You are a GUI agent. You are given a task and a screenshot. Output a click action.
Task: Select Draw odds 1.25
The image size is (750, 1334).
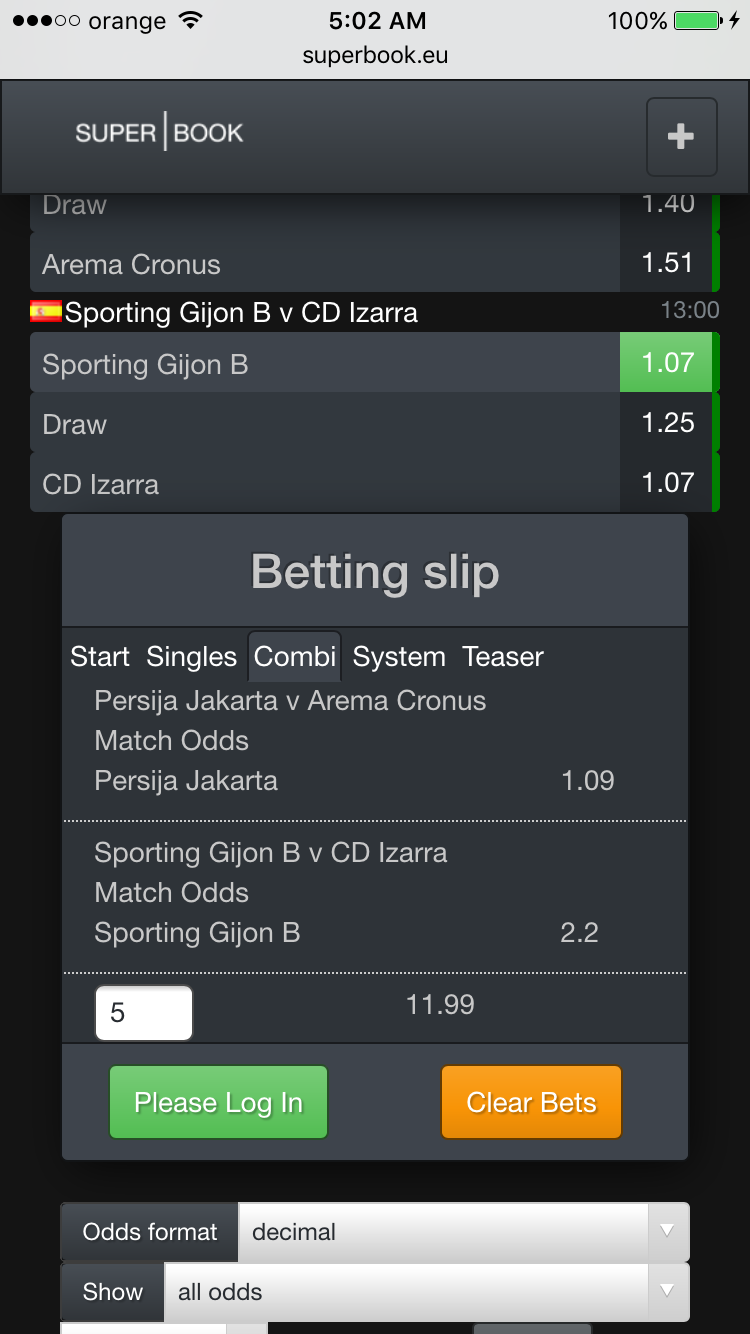coord(667,423)
